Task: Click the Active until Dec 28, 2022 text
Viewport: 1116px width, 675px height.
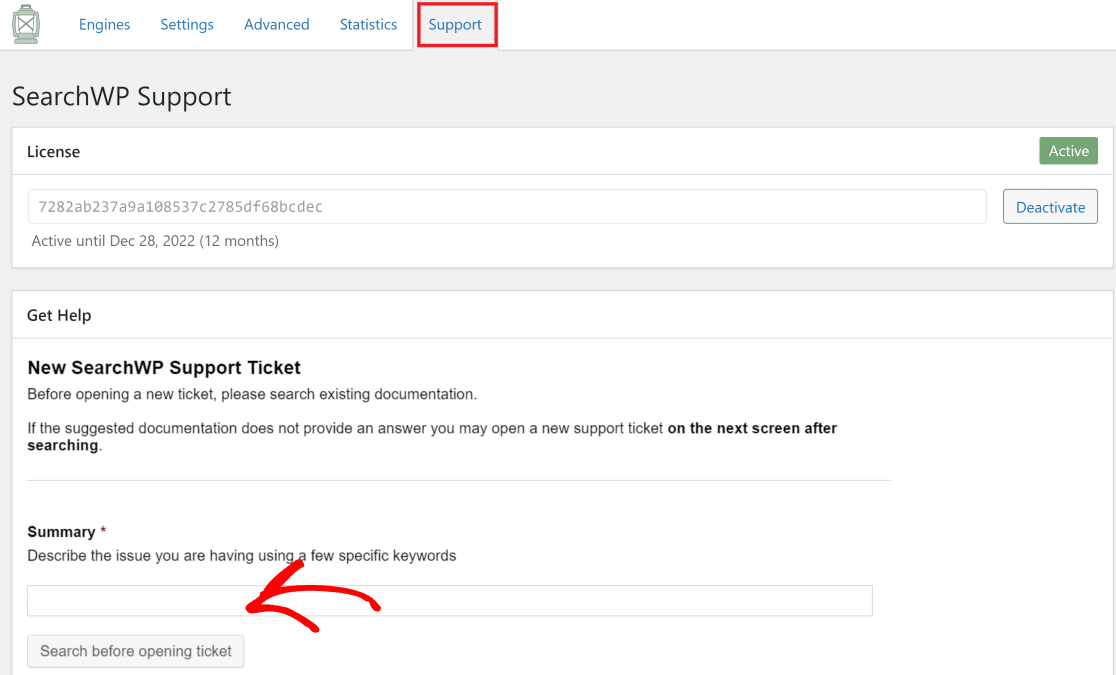Action: coord(155,241)
